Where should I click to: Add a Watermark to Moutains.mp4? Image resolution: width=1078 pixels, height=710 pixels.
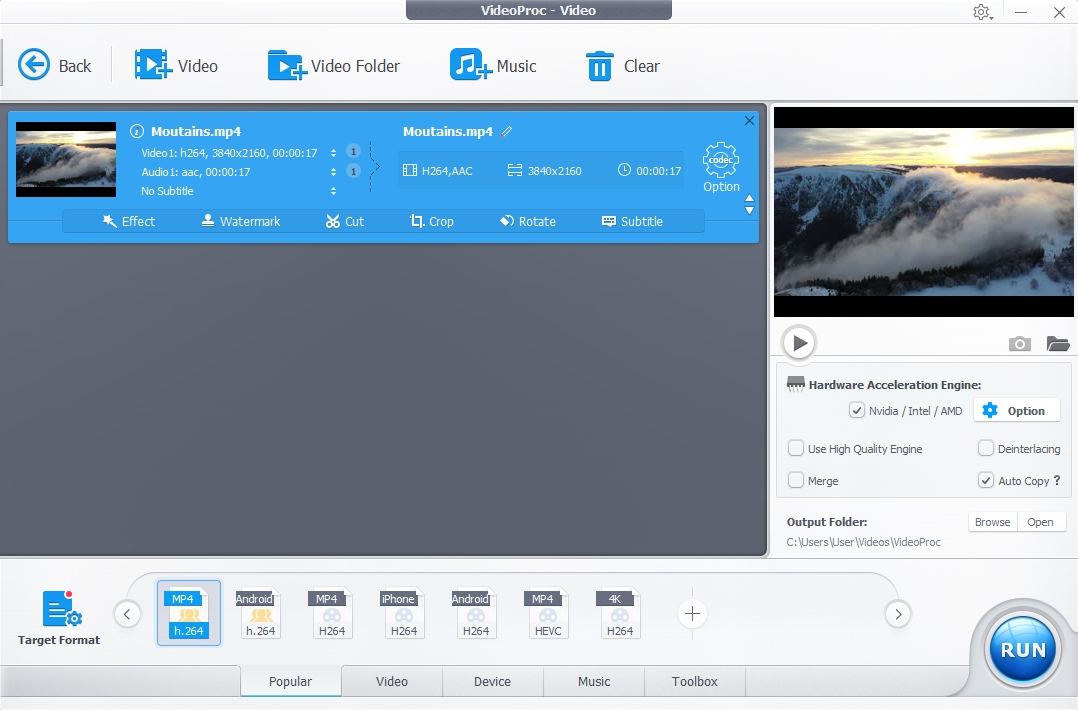coord(239,221)
